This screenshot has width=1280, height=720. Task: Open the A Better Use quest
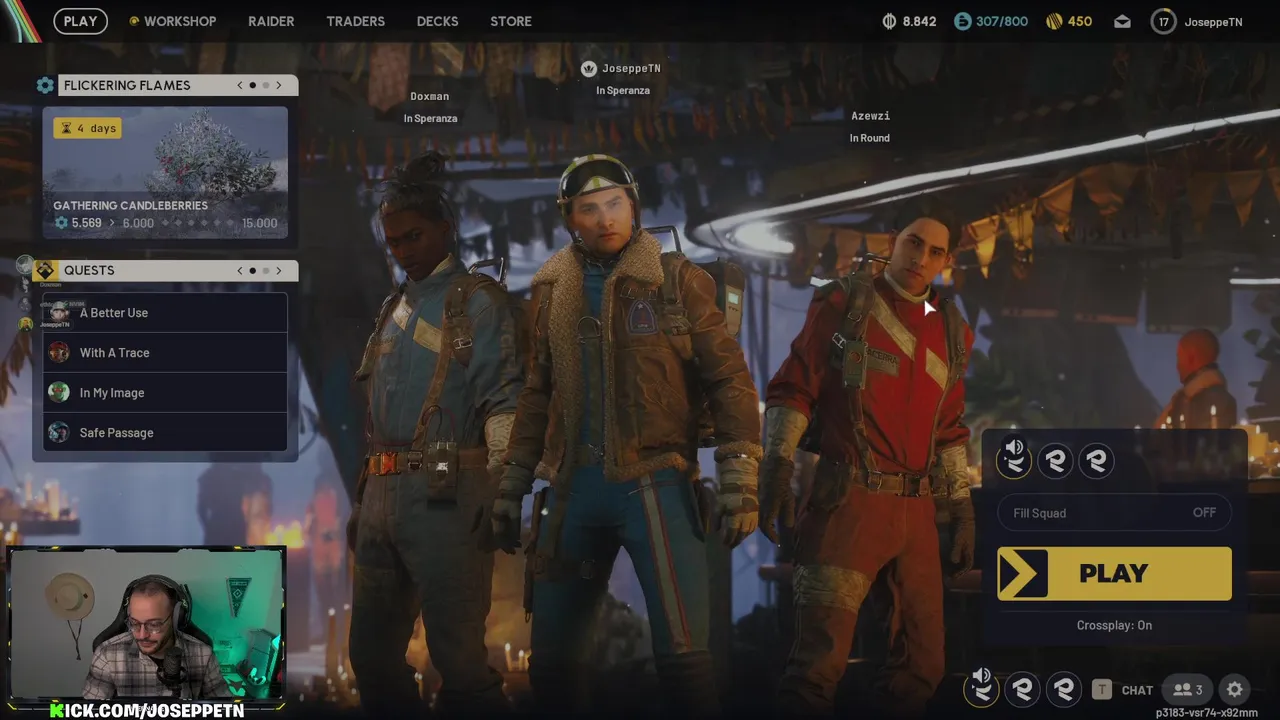[x=165, y=313]
